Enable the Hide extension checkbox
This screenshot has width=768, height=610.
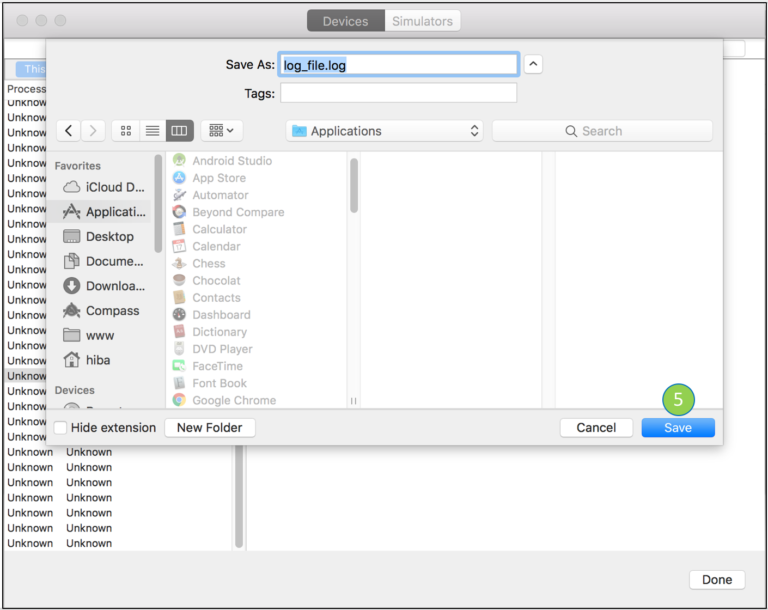(61, 428)
